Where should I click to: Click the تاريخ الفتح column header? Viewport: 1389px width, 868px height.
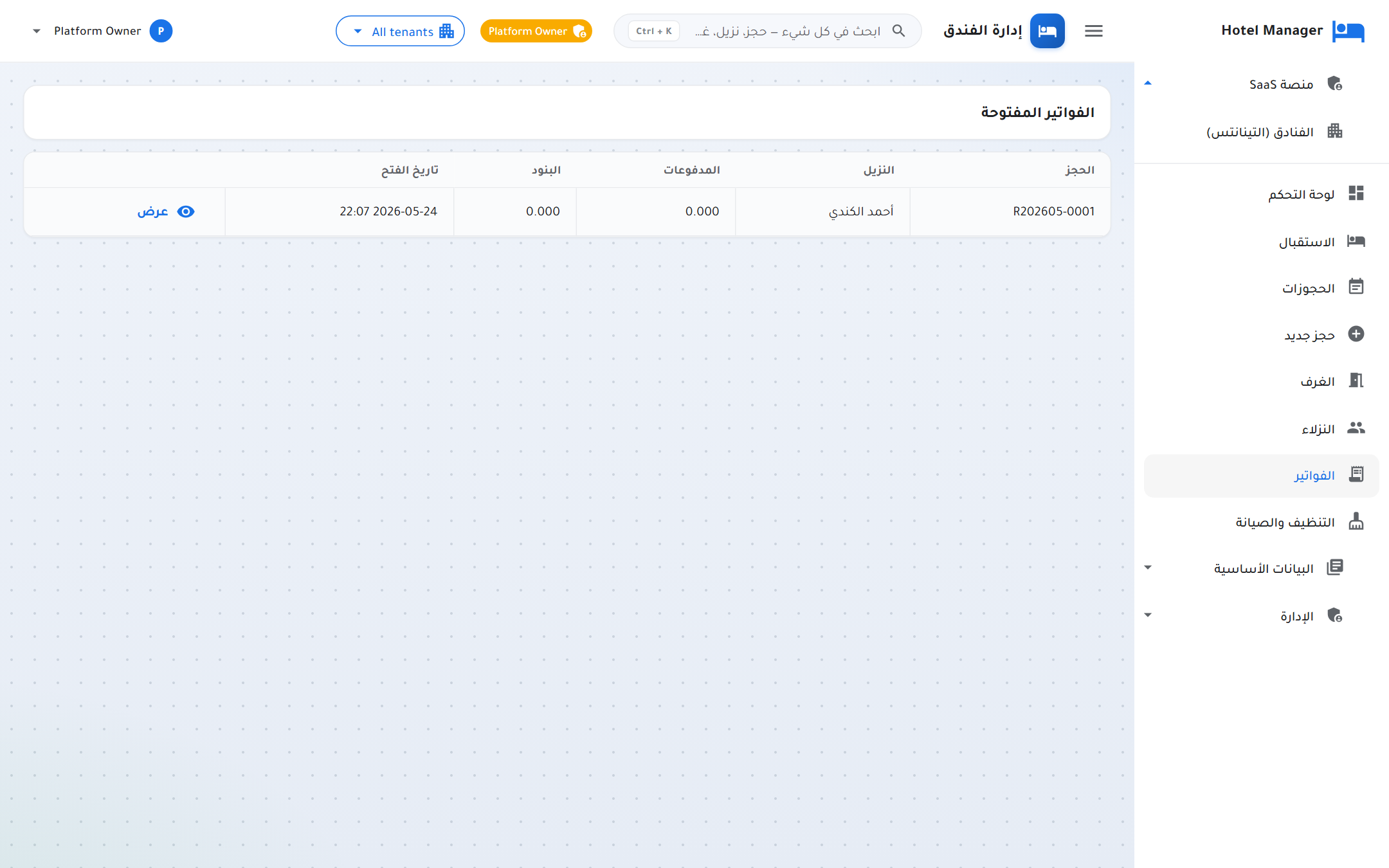410,170
